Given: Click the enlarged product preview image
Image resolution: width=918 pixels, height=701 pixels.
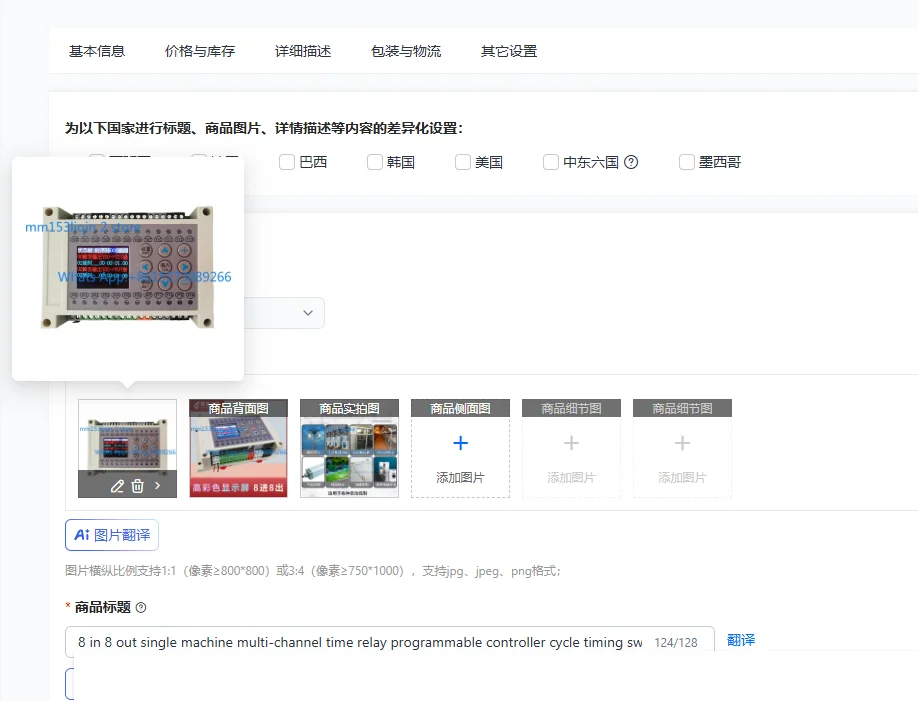Looking at the screenshot, I should (x=128, y=268).
